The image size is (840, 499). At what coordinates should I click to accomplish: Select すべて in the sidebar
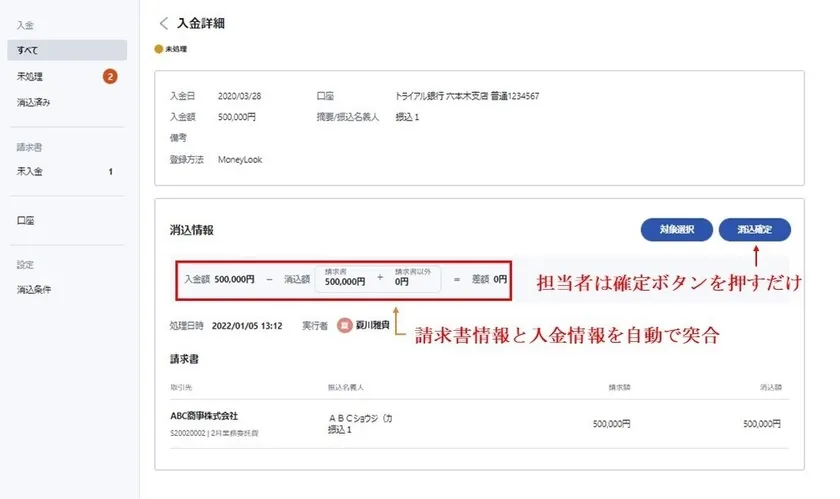pos(67,50)
